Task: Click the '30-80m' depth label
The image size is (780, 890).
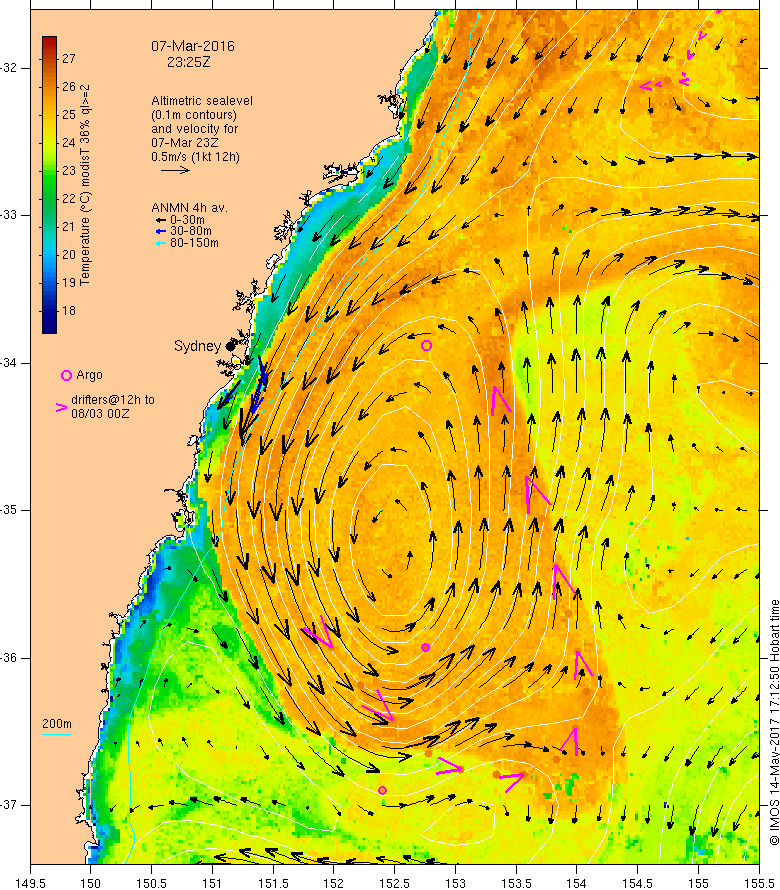Action: (191, 231)
